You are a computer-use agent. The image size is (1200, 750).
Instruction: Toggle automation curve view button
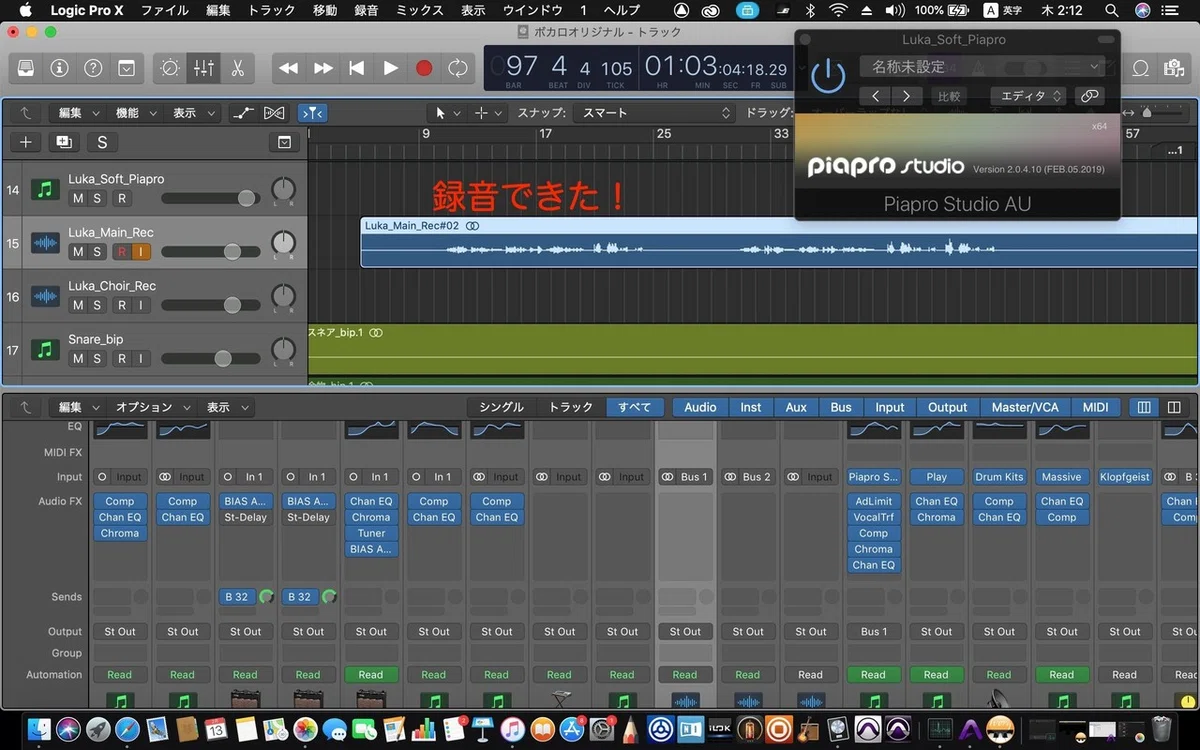click(x=243, y=113)
